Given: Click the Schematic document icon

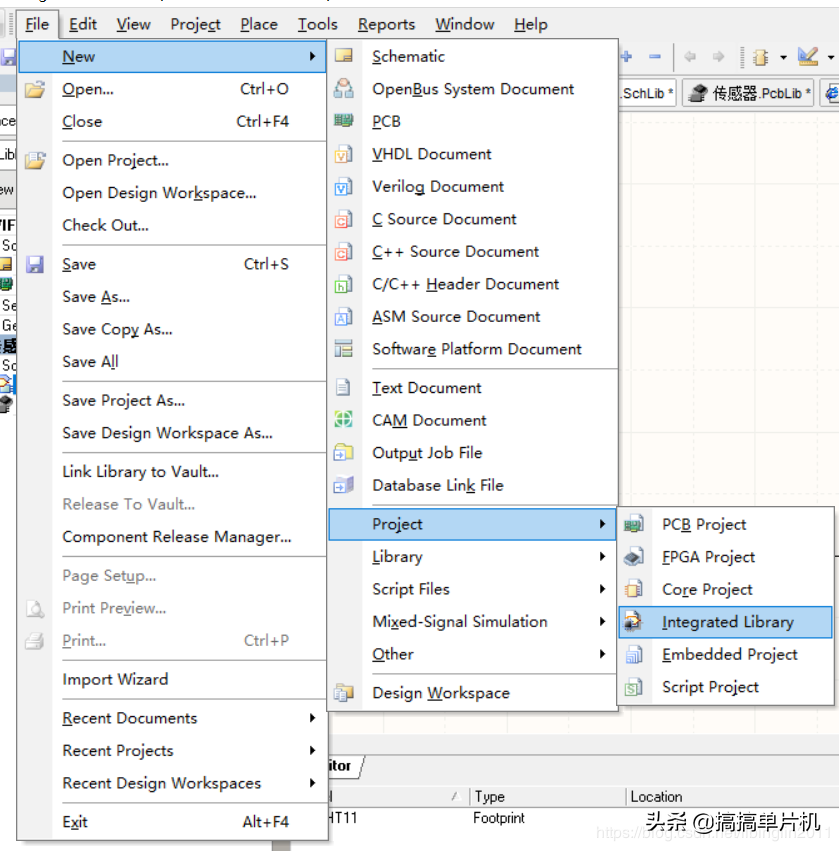Looking at the screenshot, I should click(x=344, y=55).
